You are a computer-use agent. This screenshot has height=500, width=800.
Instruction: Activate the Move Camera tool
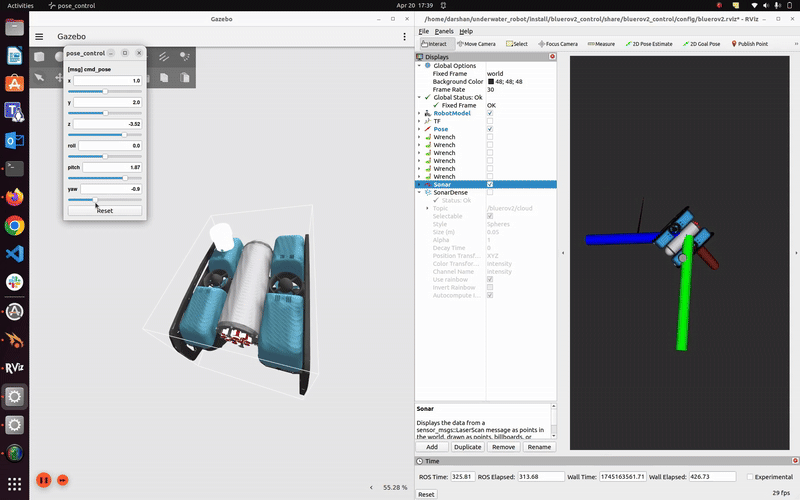[475, 44]
